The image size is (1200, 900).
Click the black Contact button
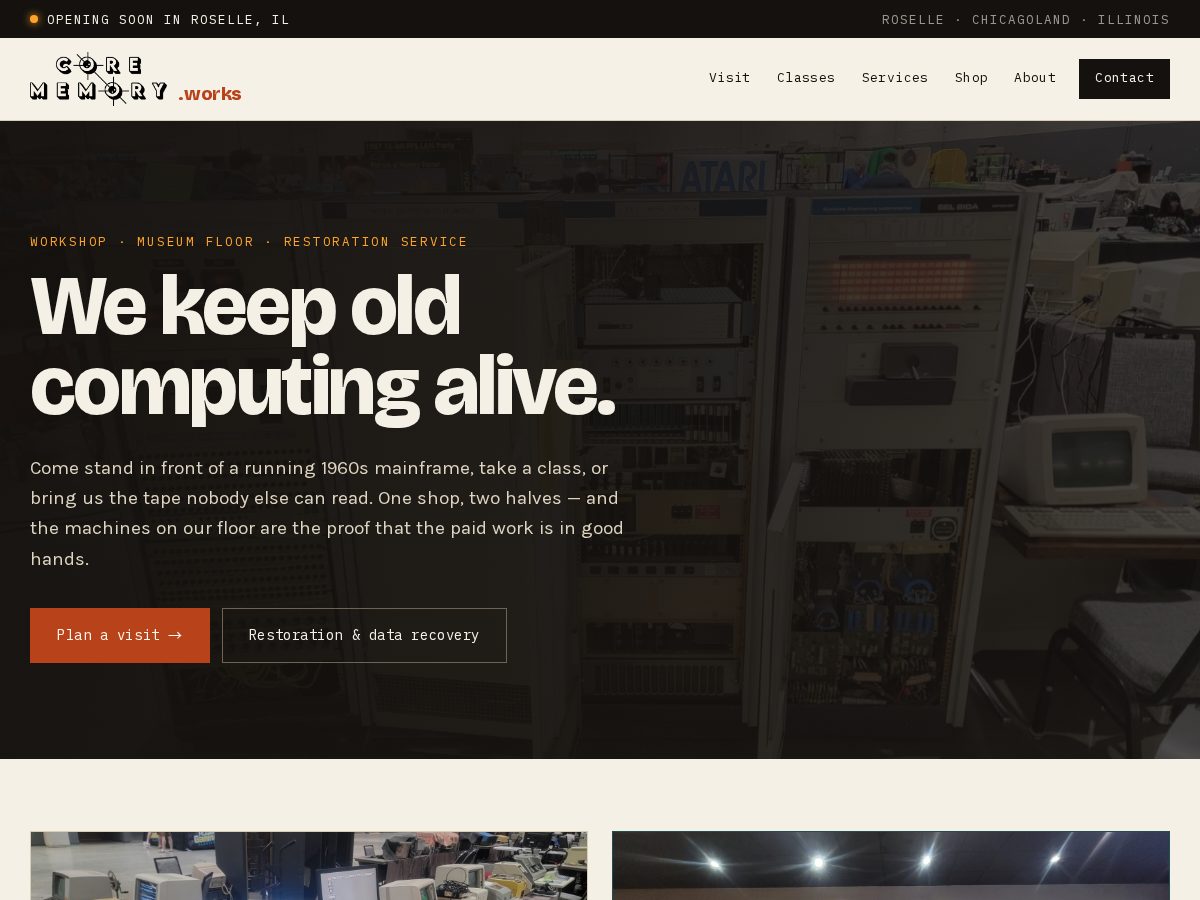(1124, 79)
